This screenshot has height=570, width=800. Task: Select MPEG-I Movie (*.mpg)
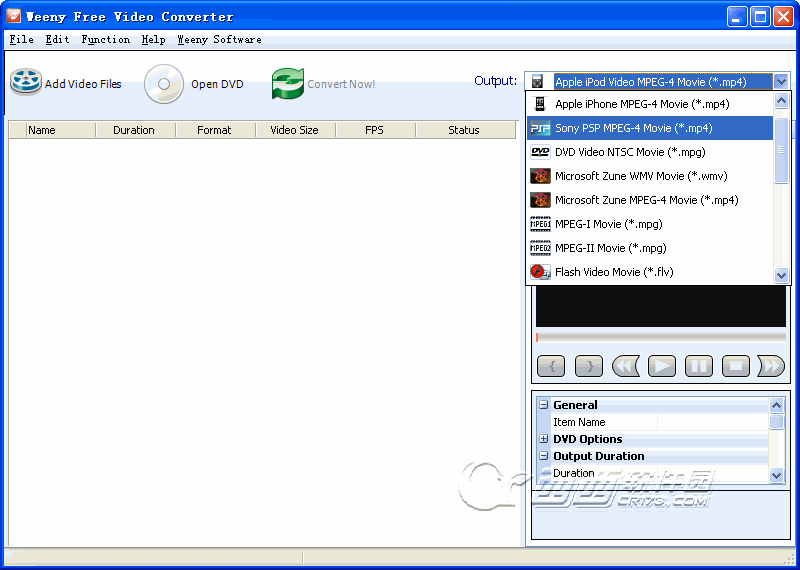(650, 224)
